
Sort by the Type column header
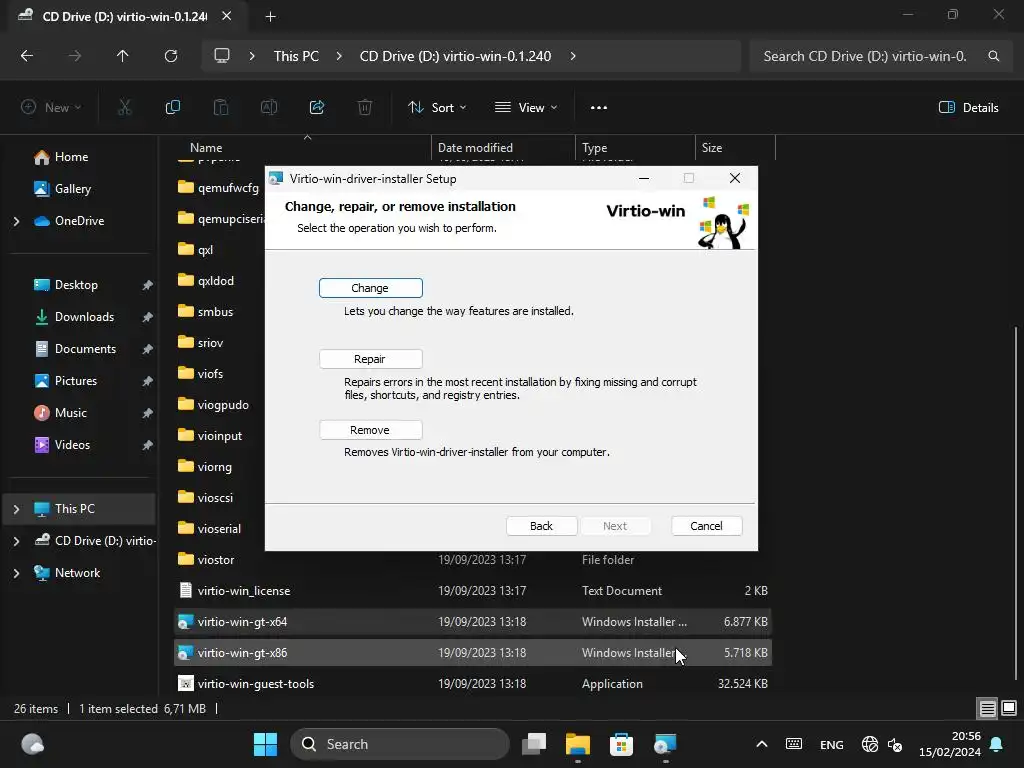594,148
